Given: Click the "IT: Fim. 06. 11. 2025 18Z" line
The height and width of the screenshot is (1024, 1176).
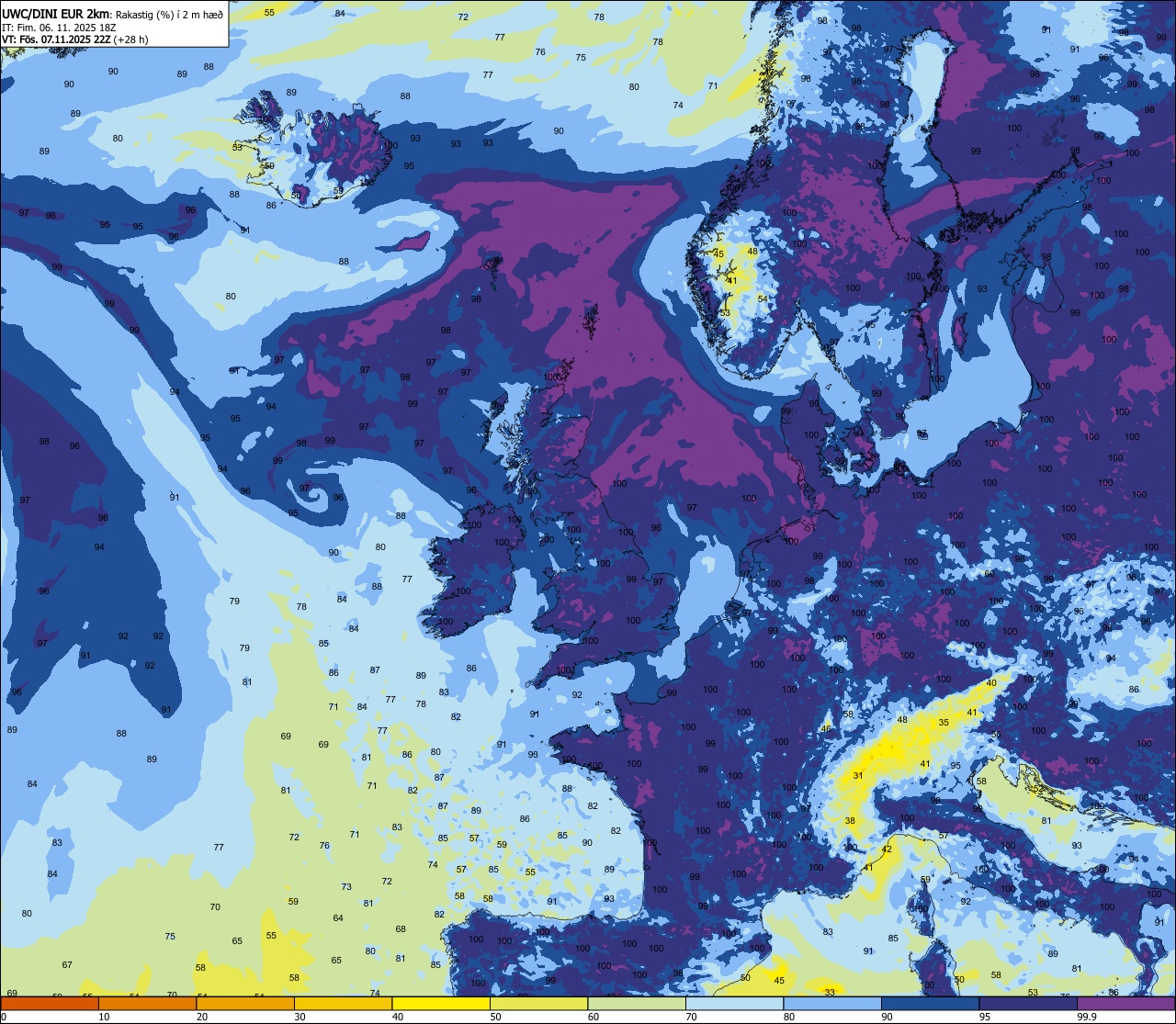Looking at the screenshot, I should (x=58, y=28).
